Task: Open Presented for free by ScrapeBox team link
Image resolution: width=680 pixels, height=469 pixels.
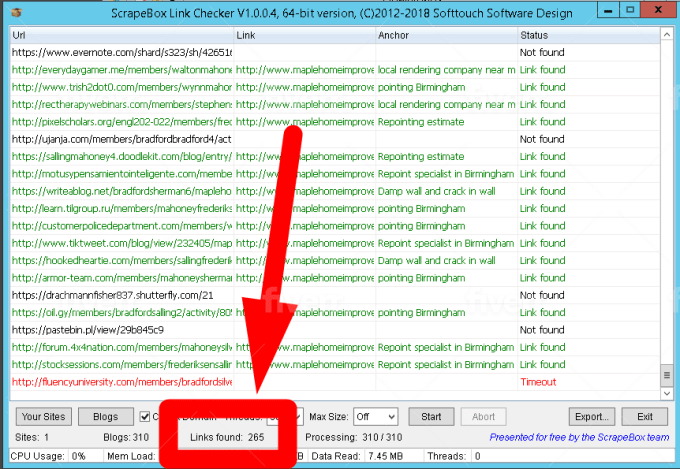Action: 579,437
